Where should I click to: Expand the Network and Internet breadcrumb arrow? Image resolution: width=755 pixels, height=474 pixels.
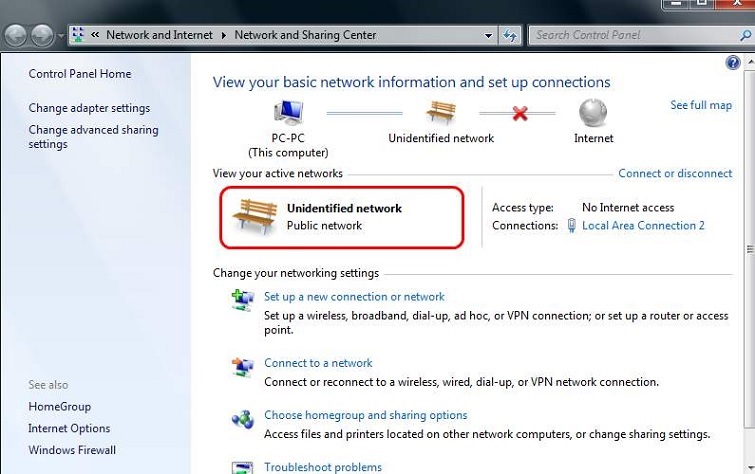(x=224, y=35)
